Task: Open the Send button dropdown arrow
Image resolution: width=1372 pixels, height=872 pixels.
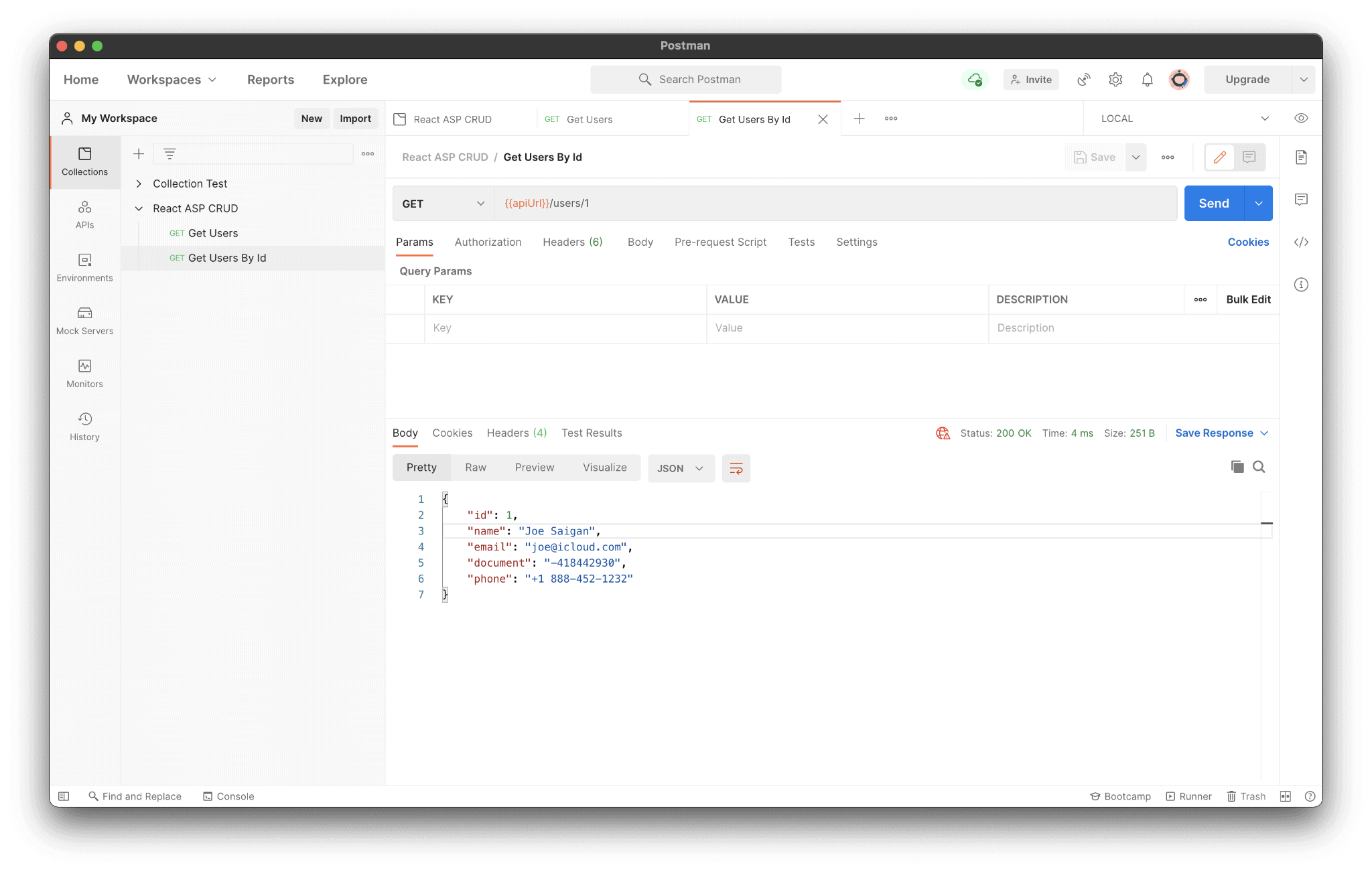Action: pyautogui.click(x=1259, y=204)
